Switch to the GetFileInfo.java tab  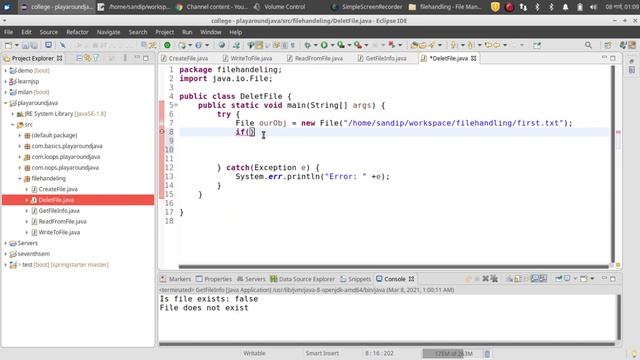(x=382, y=58)
